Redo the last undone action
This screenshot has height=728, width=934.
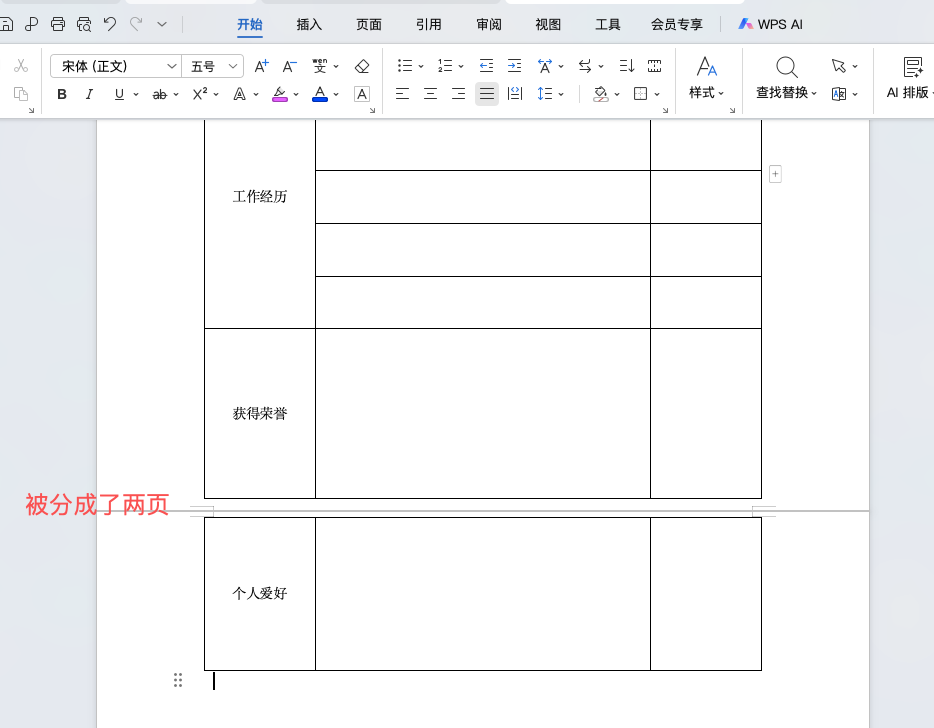(x=136, y=24)
